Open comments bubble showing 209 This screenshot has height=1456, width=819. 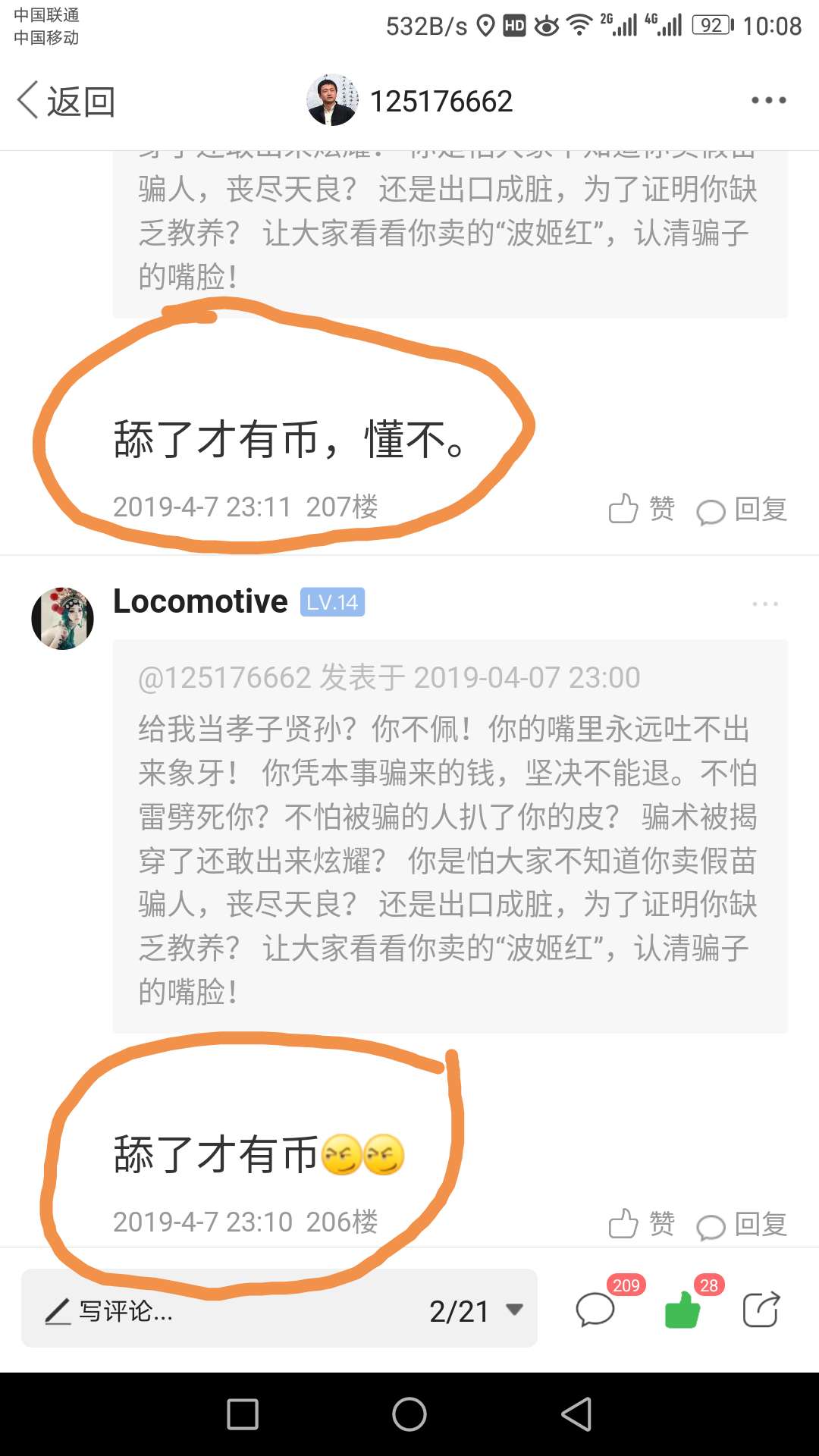point(596,1310)
